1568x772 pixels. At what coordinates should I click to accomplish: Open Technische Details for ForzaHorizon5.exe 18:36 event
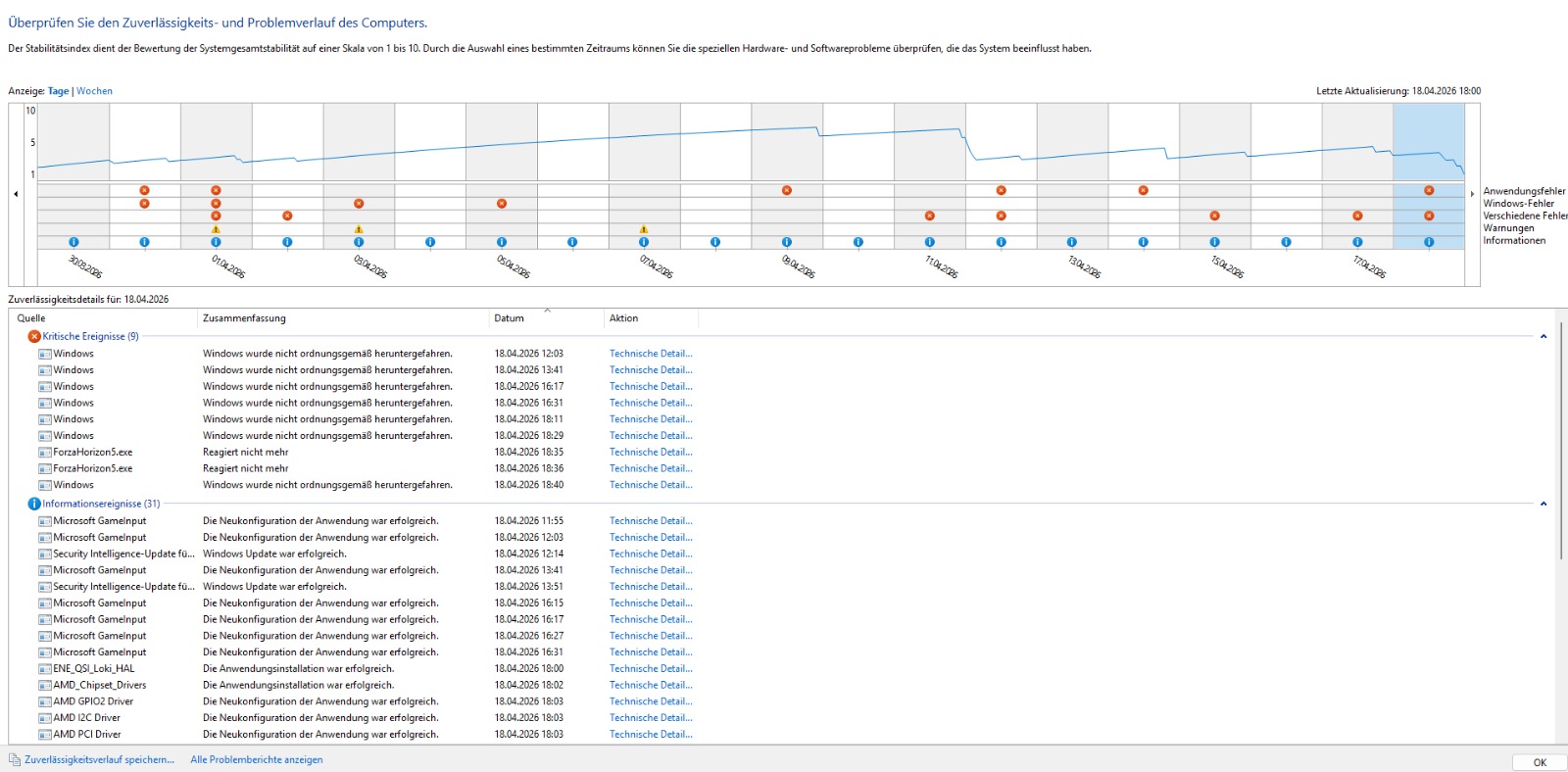coord(651,468)
